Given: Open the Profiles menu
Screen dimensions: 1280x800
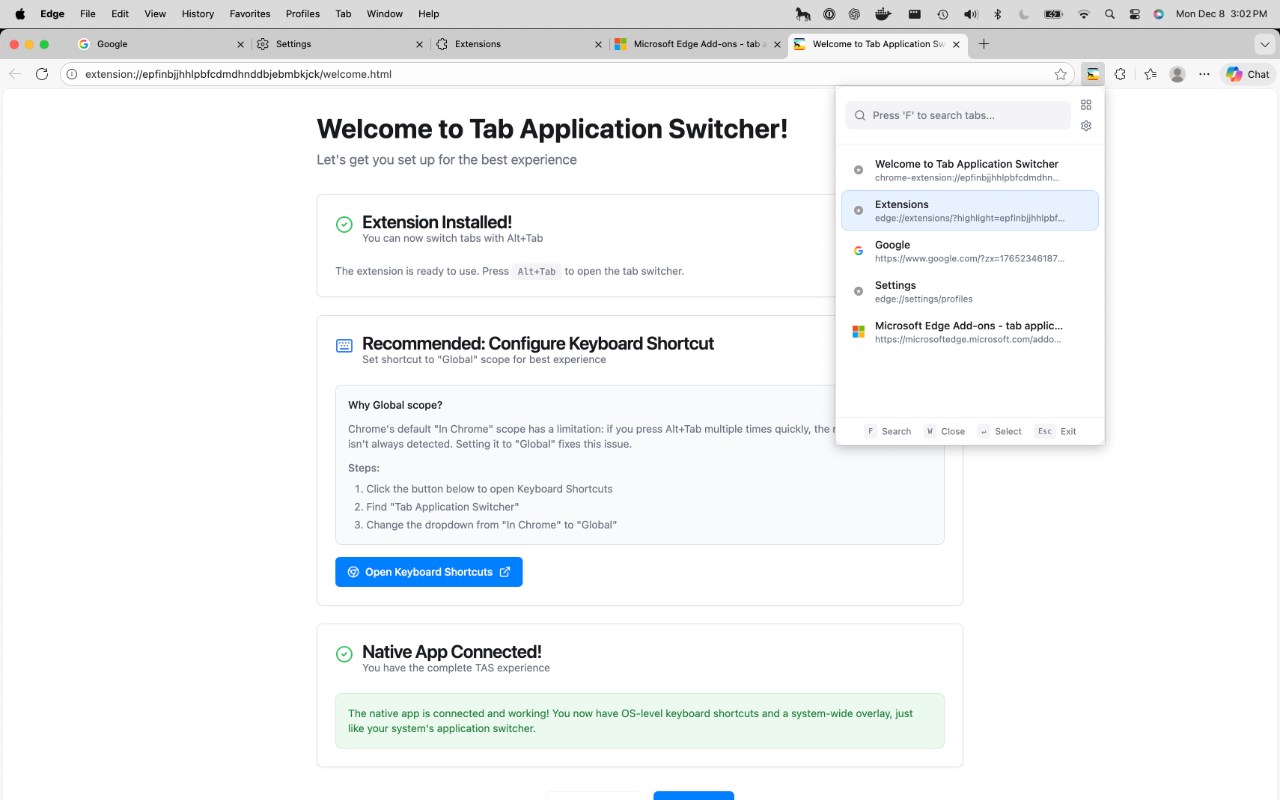Looking at the screenshot, I should [x=302, y=14].
